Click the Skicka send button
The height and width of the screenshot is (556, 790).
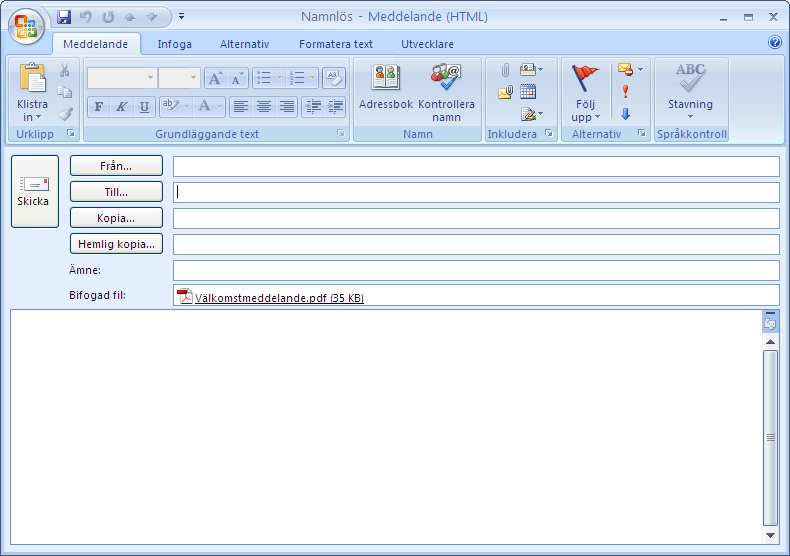[x=35, y=191]
